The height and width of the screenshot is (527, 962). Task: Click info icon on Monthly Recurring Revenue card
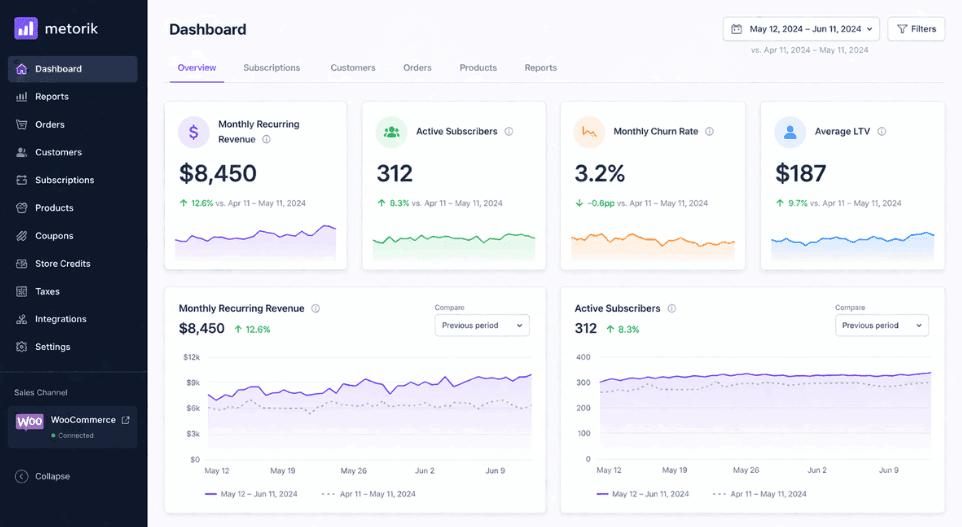tap(266, 139)
